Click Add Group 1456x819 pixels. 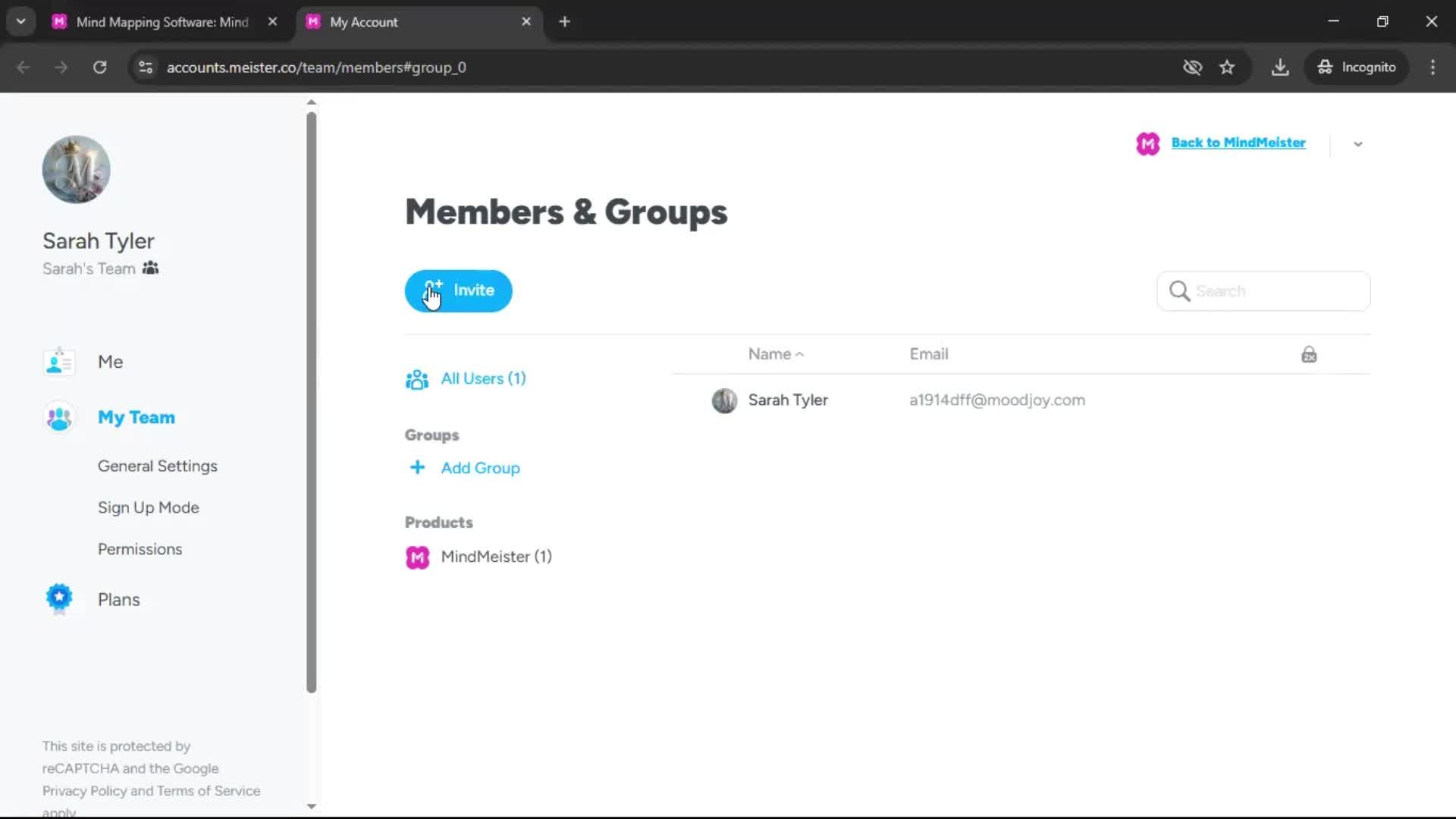(481, 468)
